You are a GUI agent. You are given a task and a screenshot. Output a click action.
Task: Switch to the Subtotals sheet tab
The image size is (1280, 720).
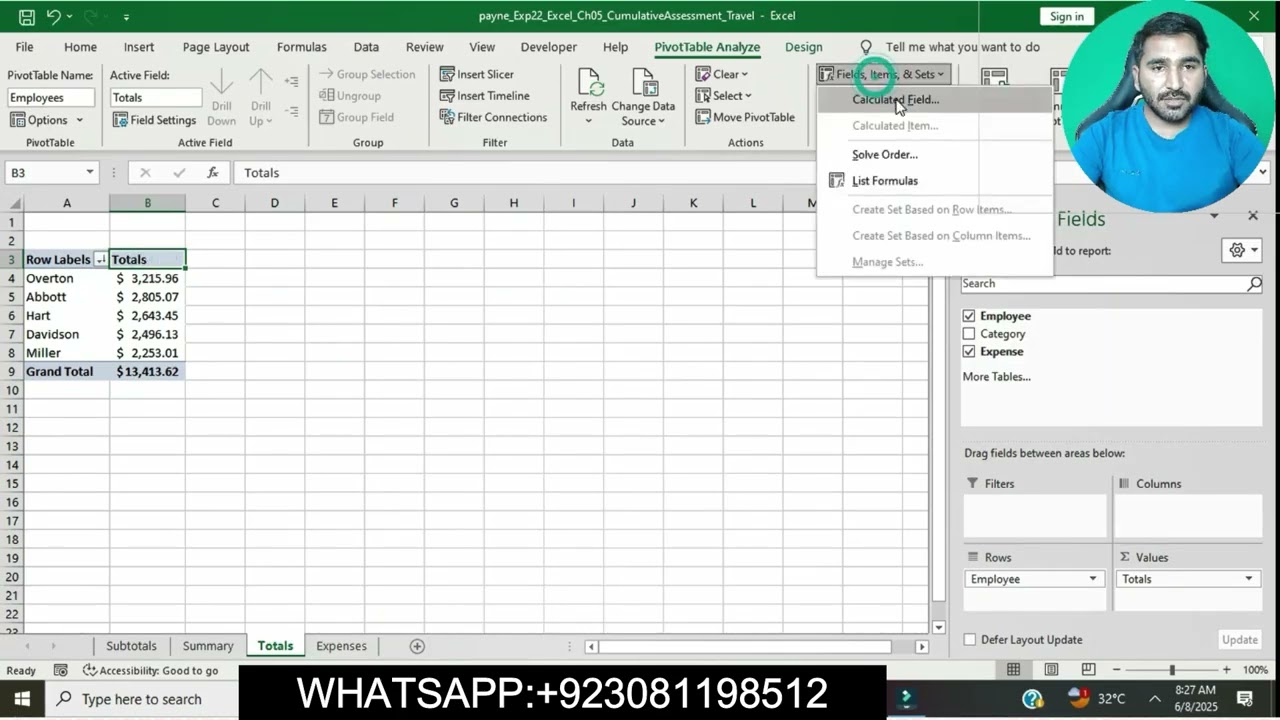(131, 646)
